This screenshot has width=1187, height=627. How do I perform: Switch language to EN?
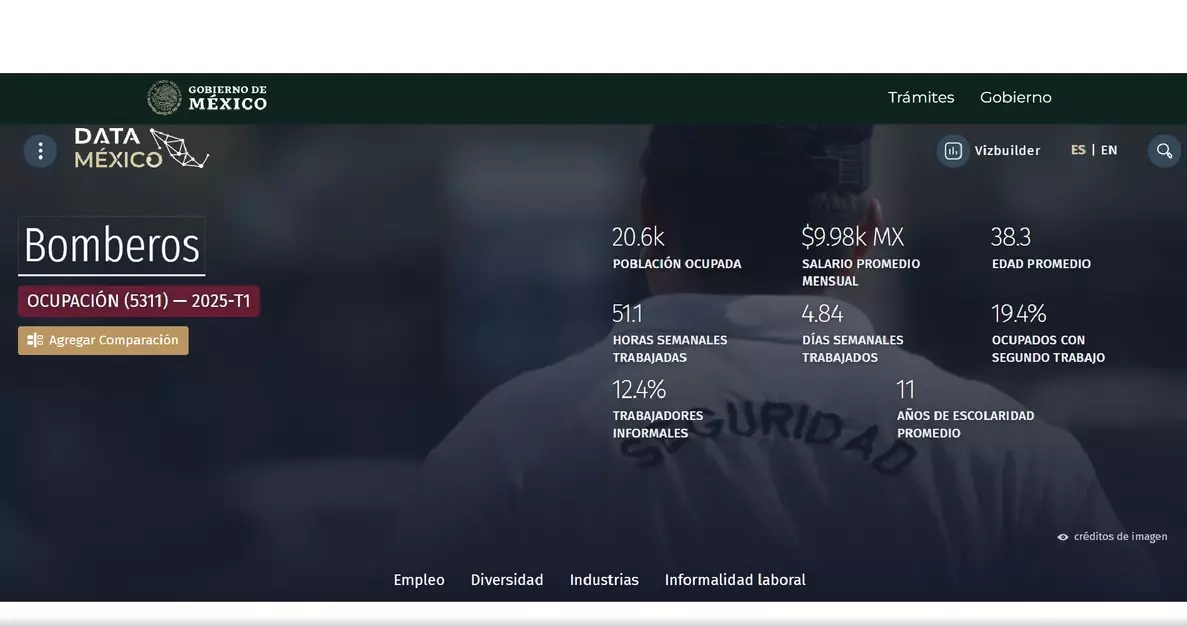pos(1109,150)
